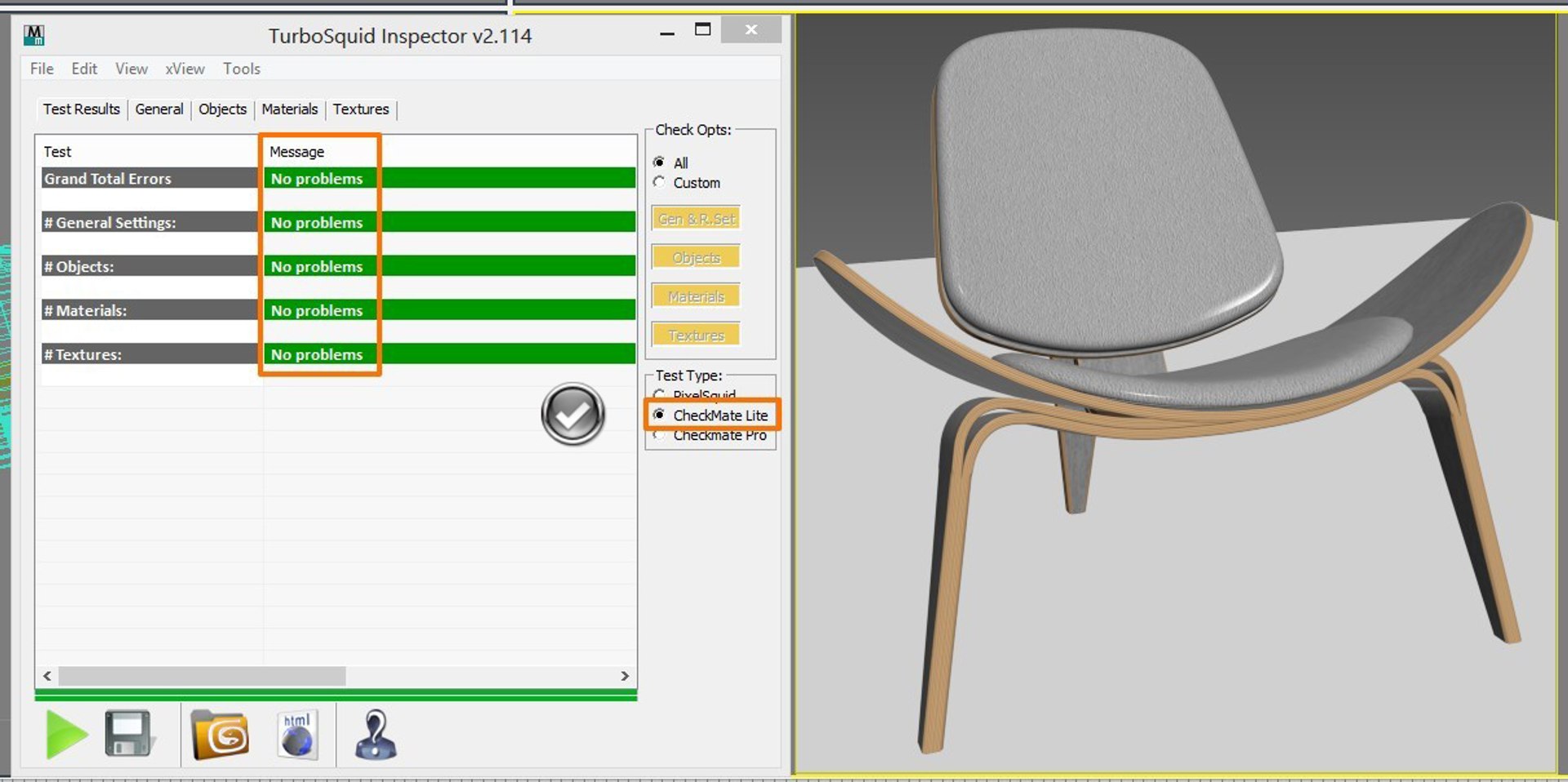Switch to General tab
The width and height of the screenshot is (1568, 782).
(x=159, y=109)
